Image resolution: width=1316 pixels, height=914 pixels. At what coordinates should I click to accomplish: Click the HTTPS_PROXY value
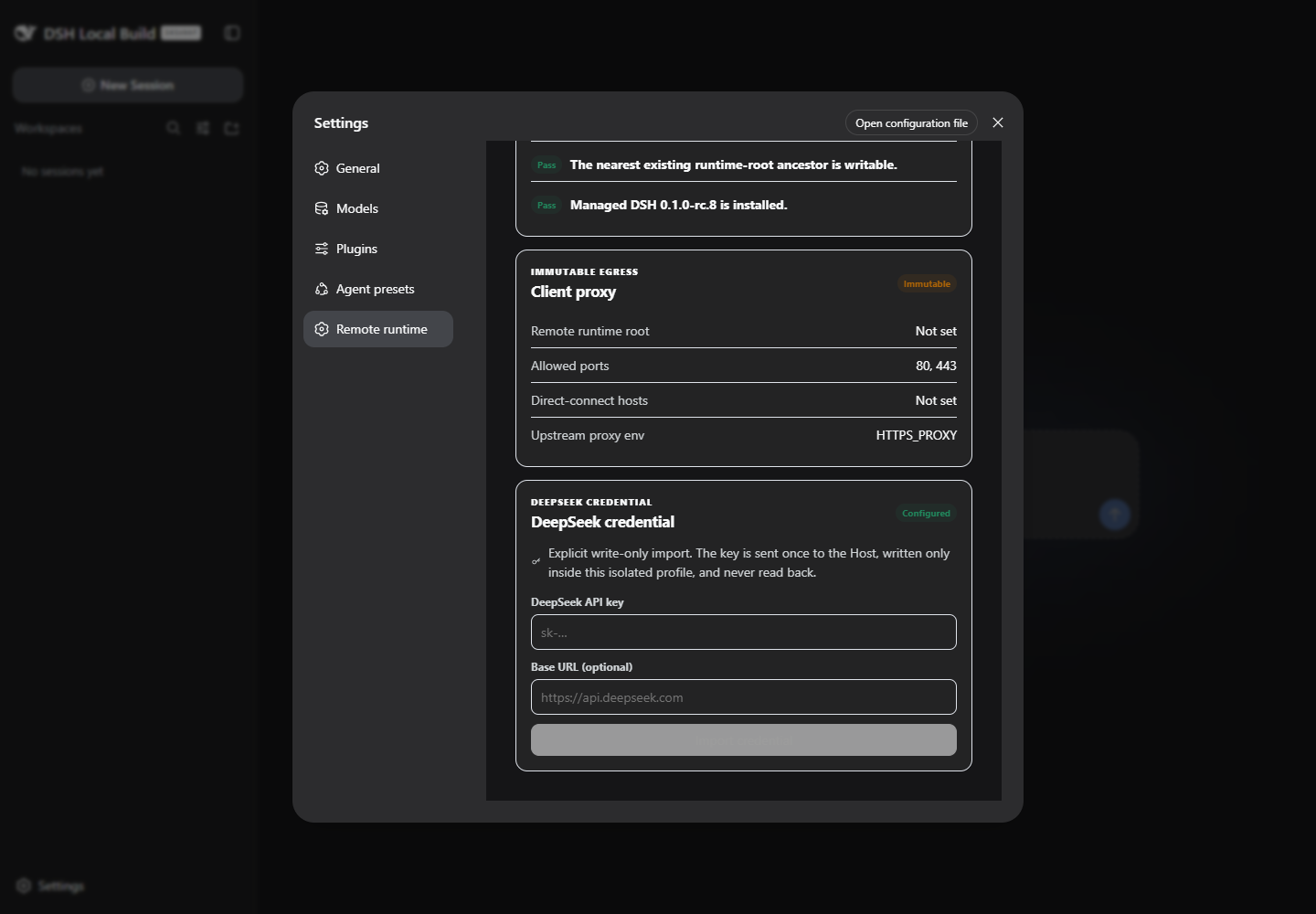pos(916,435)
